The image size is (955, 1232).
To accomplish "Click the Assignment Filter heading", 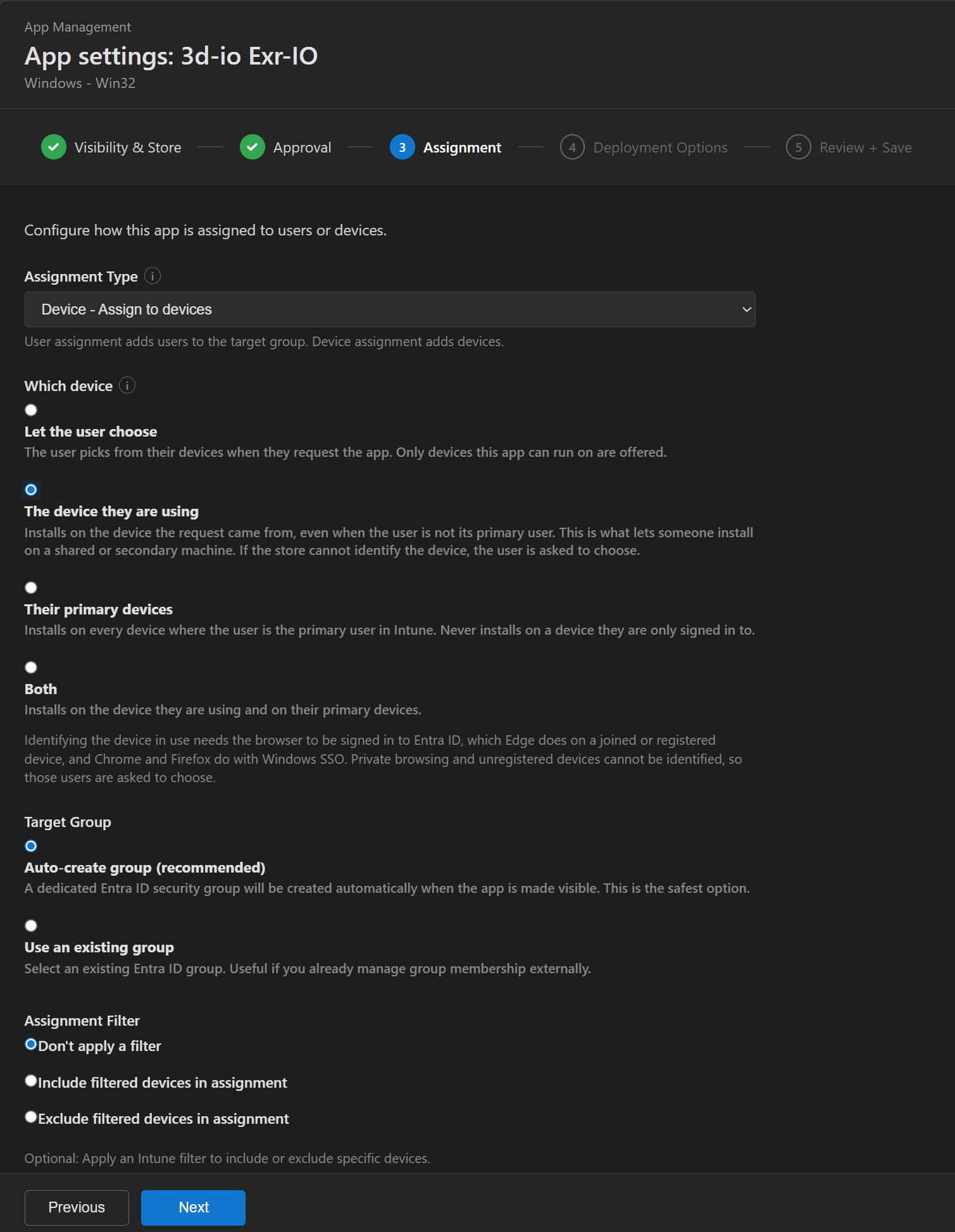I will coord(82,1021).
